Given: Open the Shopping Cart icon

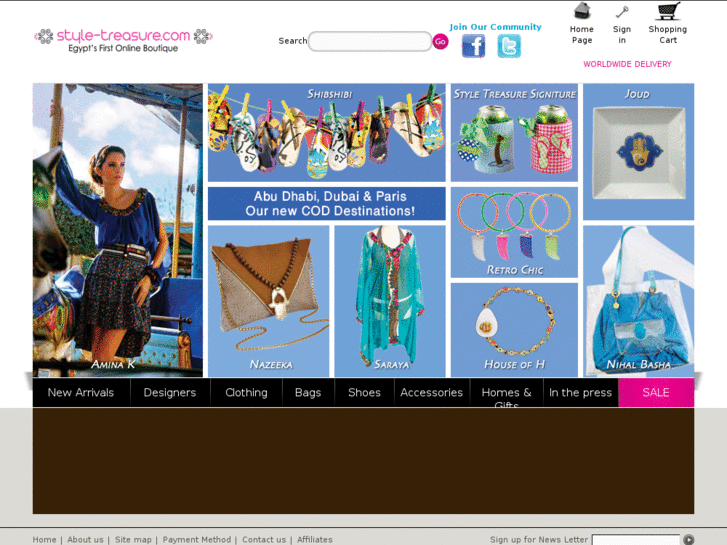Looking at the screenshot, I should click(668, 11).
